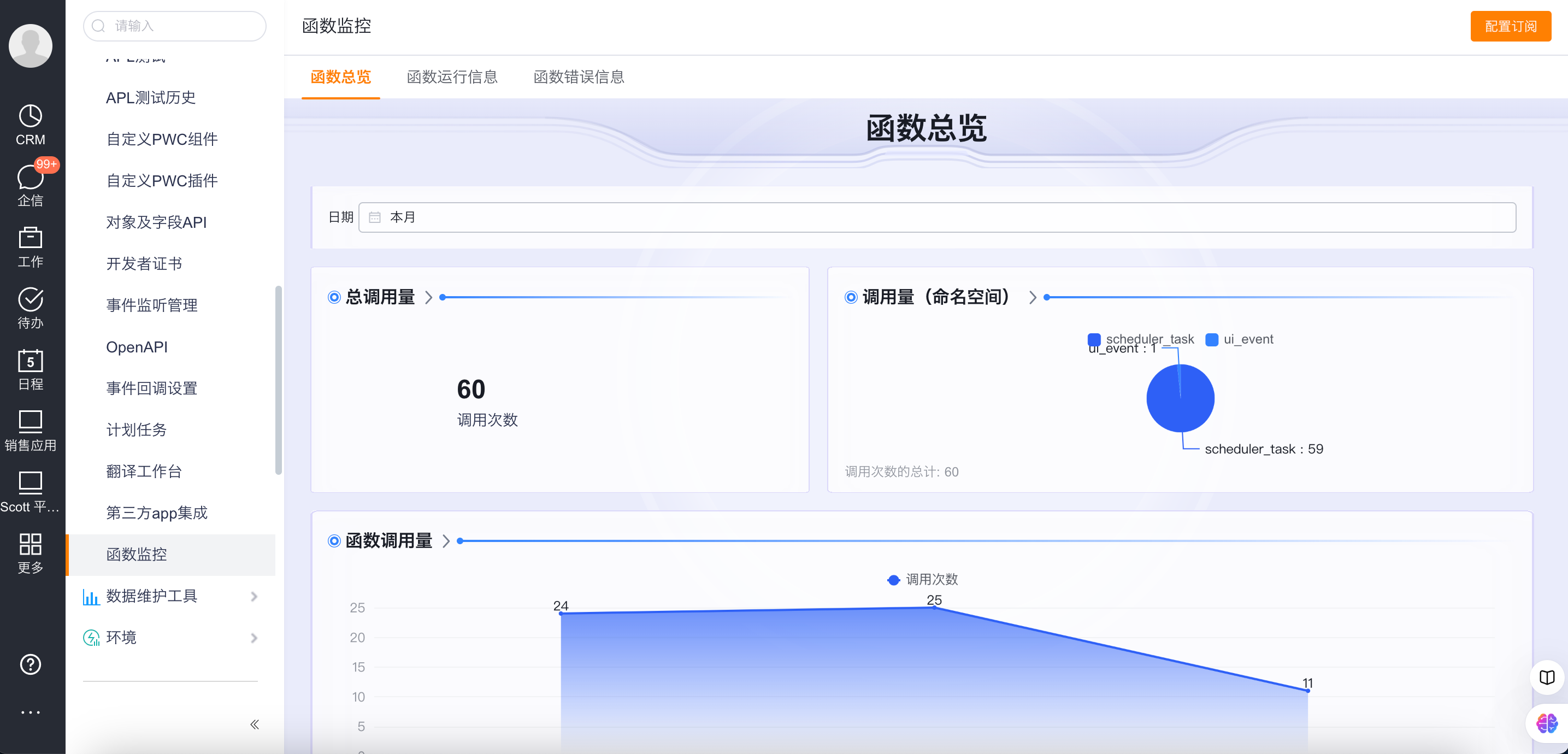Open the AI brain assistant icon

click(1546, 723)
